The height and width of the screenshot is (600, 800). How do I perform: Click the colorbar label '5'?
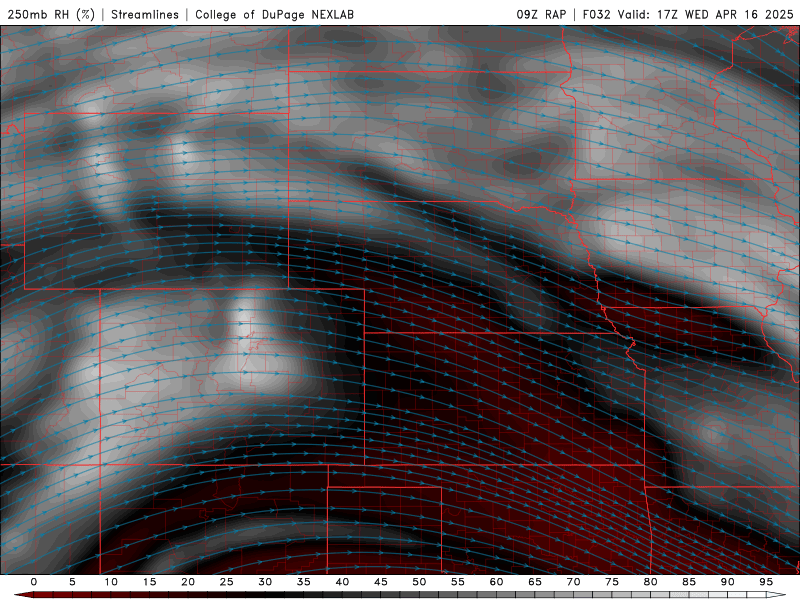click(x=72, y=582)
